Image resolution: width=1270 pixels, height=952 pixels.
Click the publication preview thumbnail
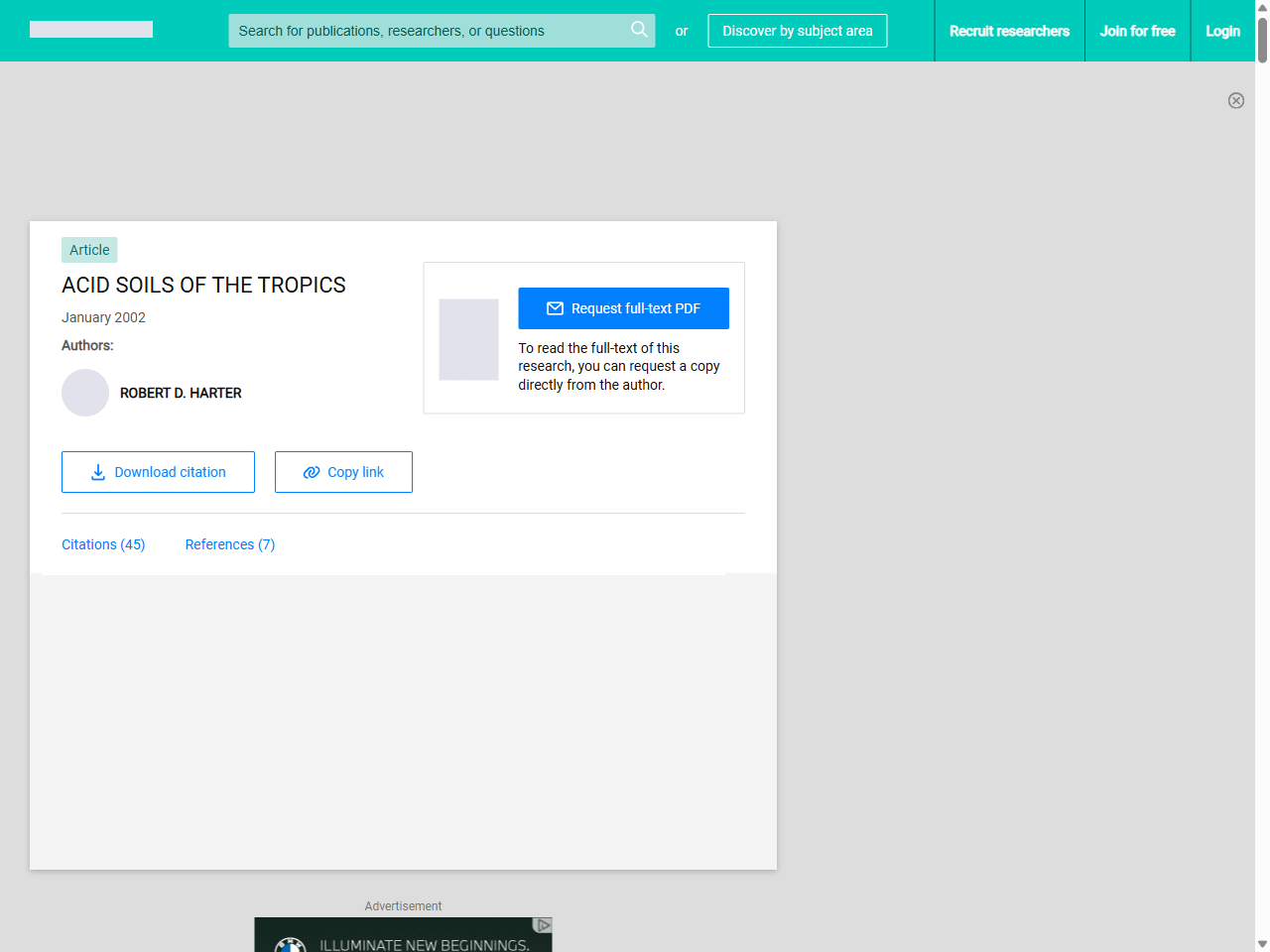(468, 339)
